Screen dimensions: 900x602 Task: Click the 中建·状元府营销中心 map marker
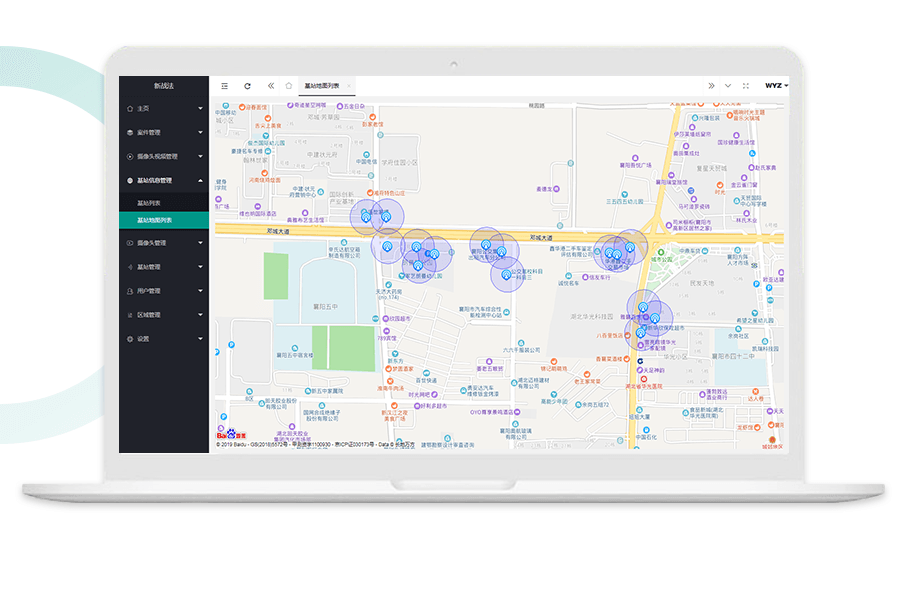321,192
